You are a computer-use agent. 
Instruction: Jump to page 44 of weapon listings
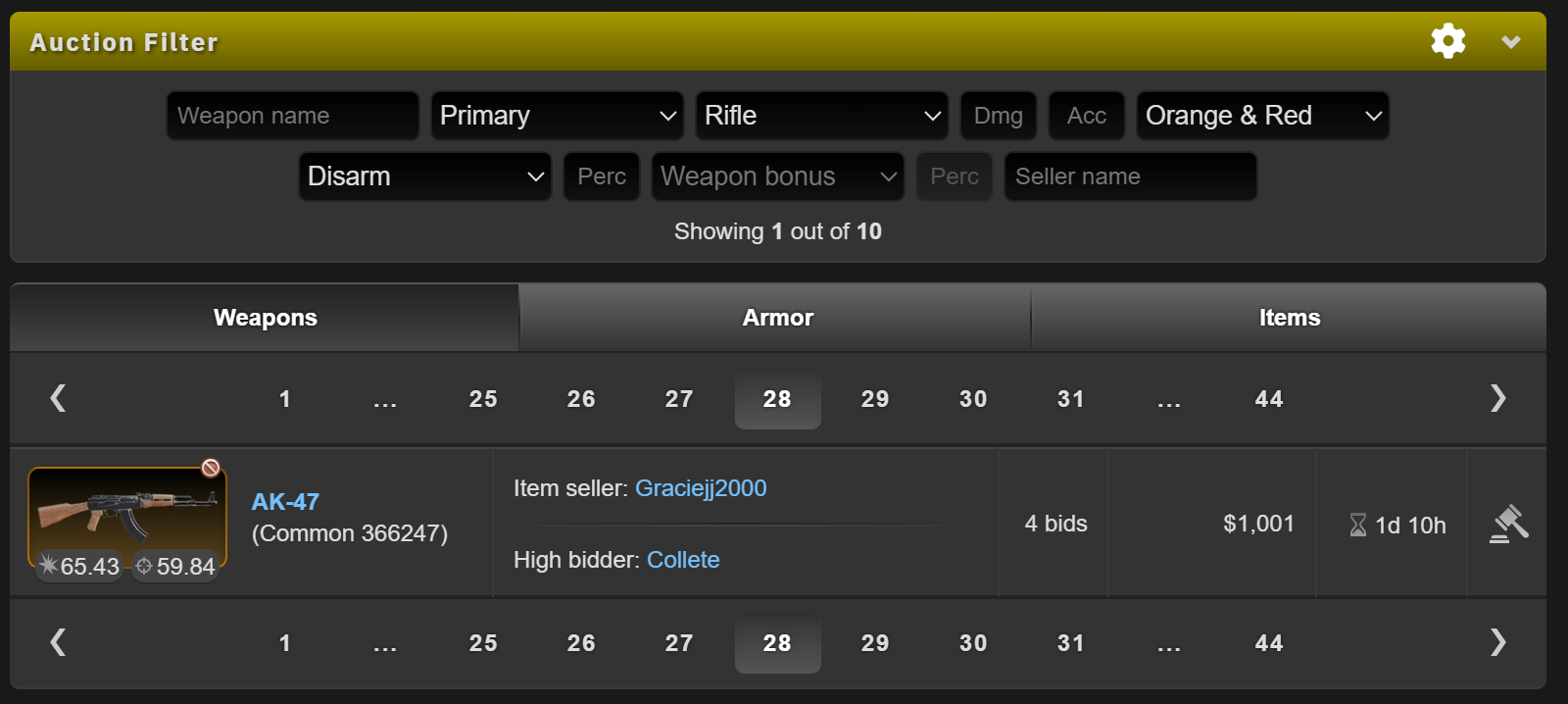pos(1268,398)
